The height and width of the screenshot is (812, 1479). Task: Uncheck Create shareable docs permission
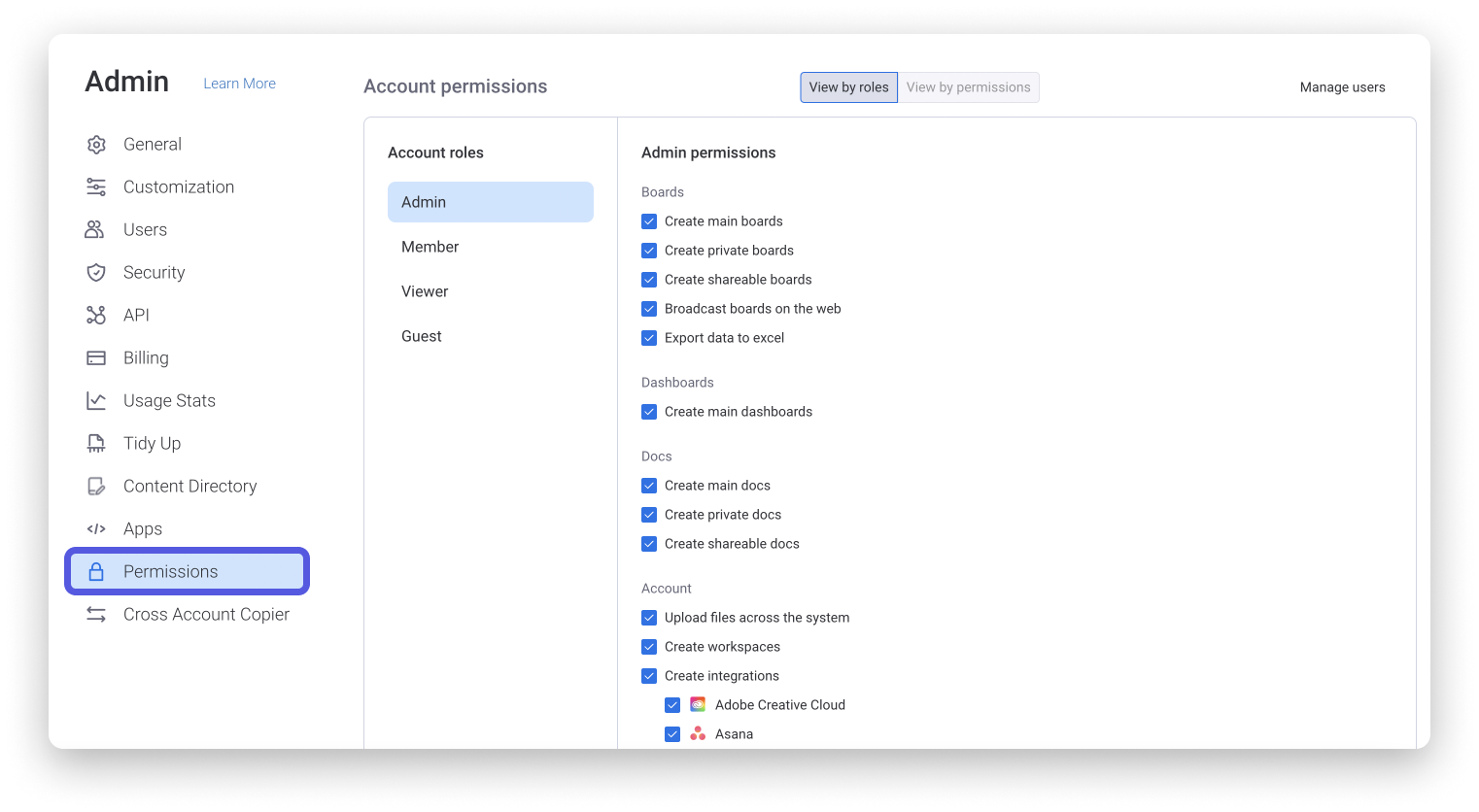click(649, 544)
